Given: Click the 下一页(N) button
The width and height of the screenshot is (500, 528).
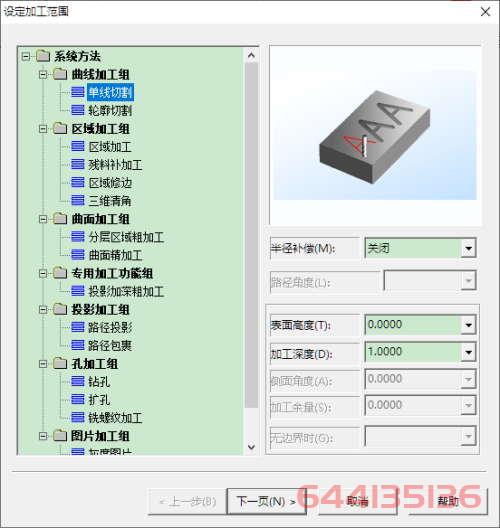Looking at the screenshot, I should click(266, 501).
